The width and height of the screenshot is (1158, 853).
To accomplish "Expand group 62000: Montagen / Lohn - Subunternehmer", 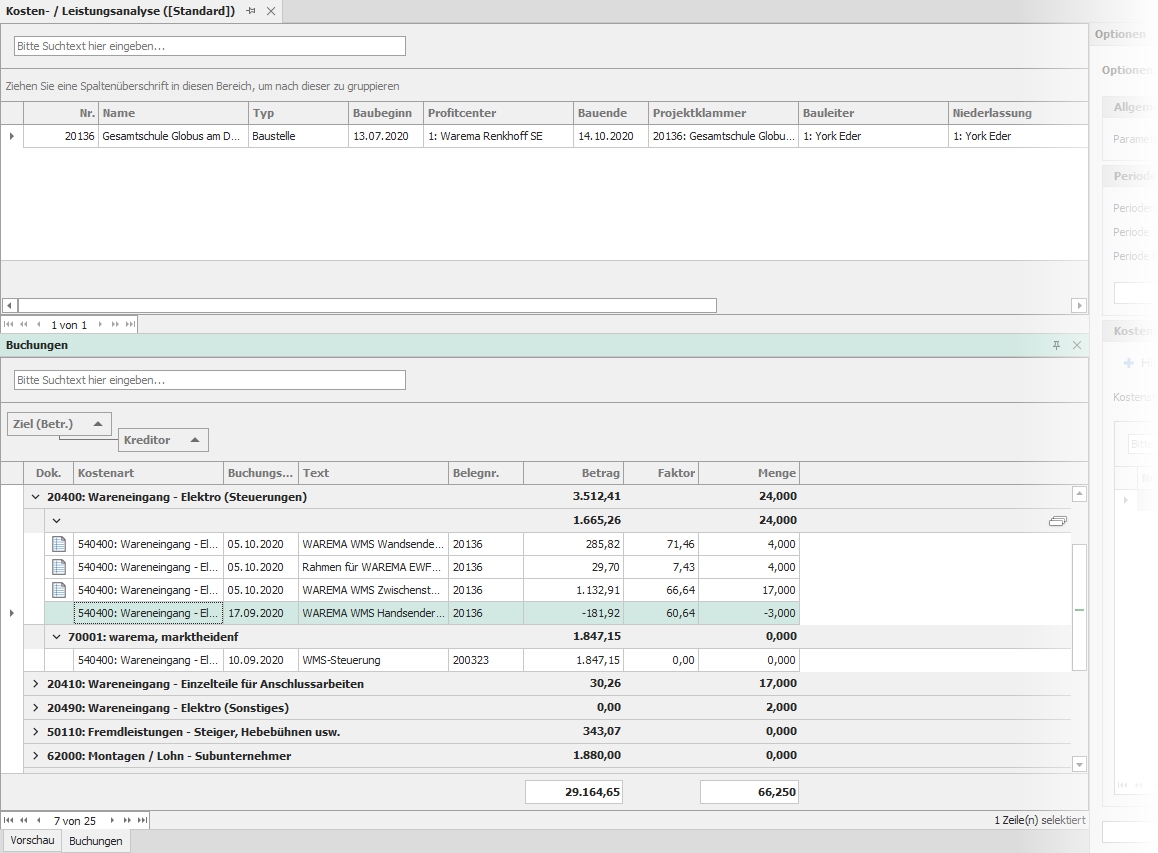I will [36, 756].
